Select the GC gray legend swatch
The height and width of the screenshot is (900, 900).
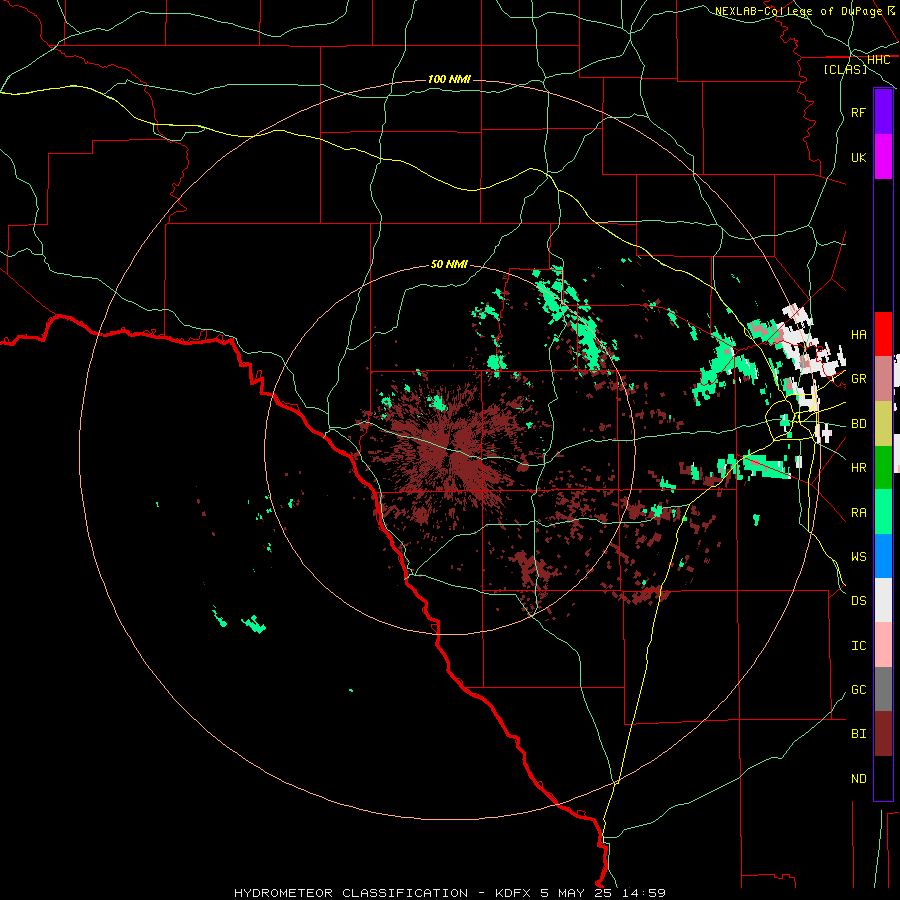pyautogui.click(x=883, y=689)
